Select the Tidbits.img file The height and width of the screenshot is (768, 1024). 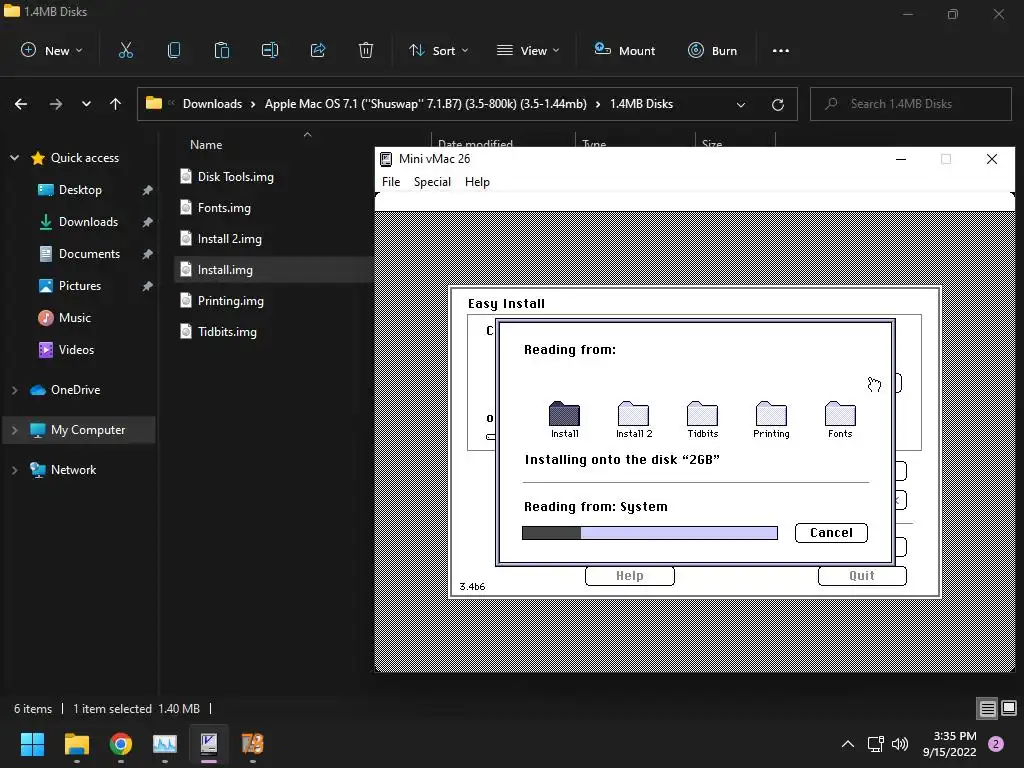227,332
